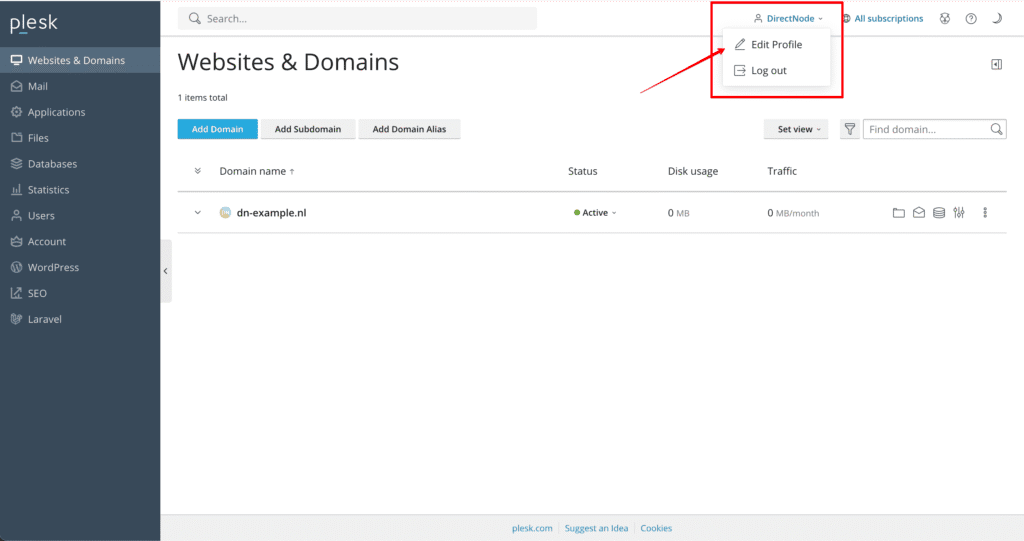Click the Add Domain button
The image size is (1024, 541).
click(x=217, y=129)
